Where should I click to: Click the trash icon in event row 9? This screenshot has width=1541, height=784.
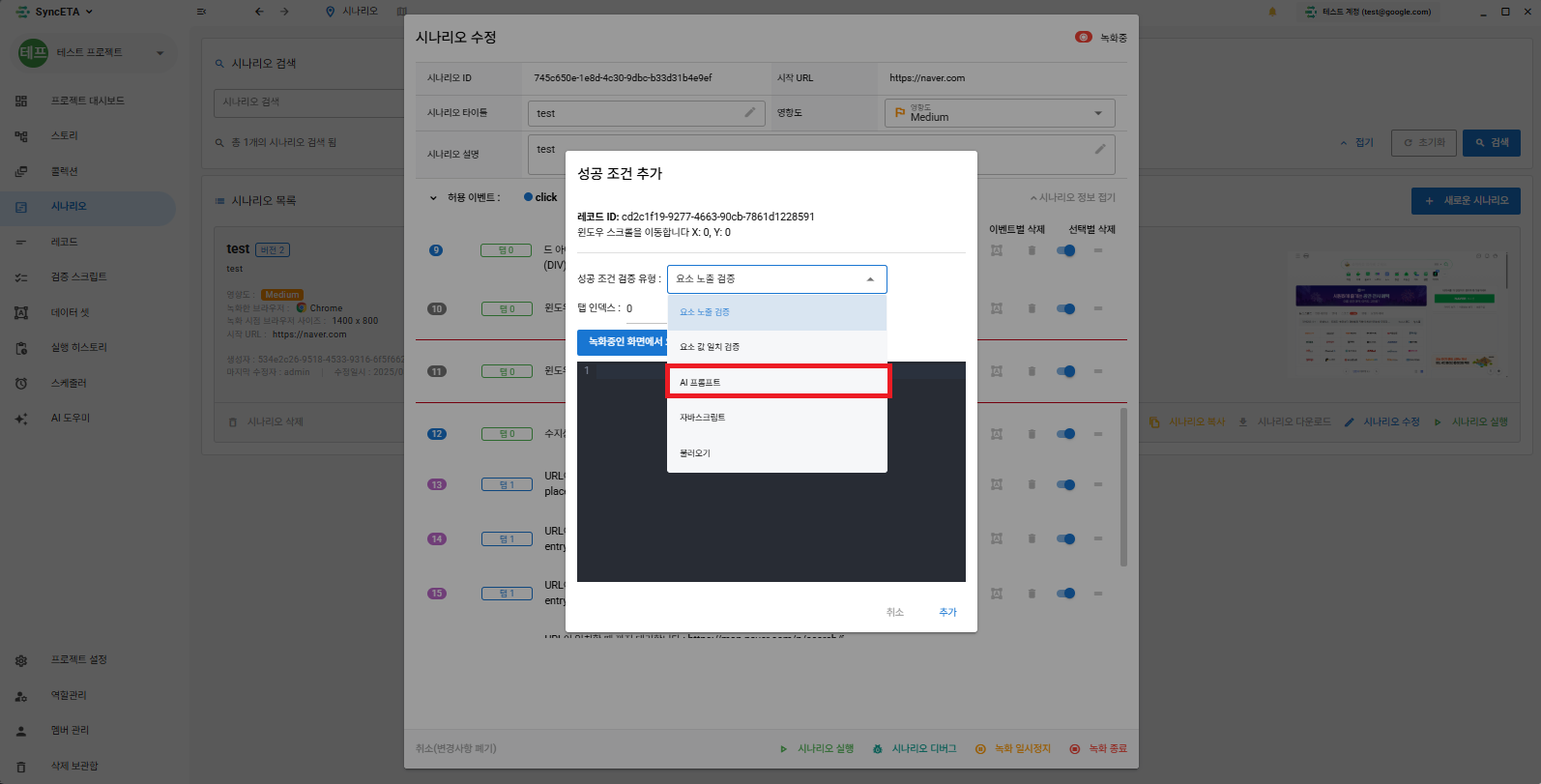click(x=1032, y=250)
